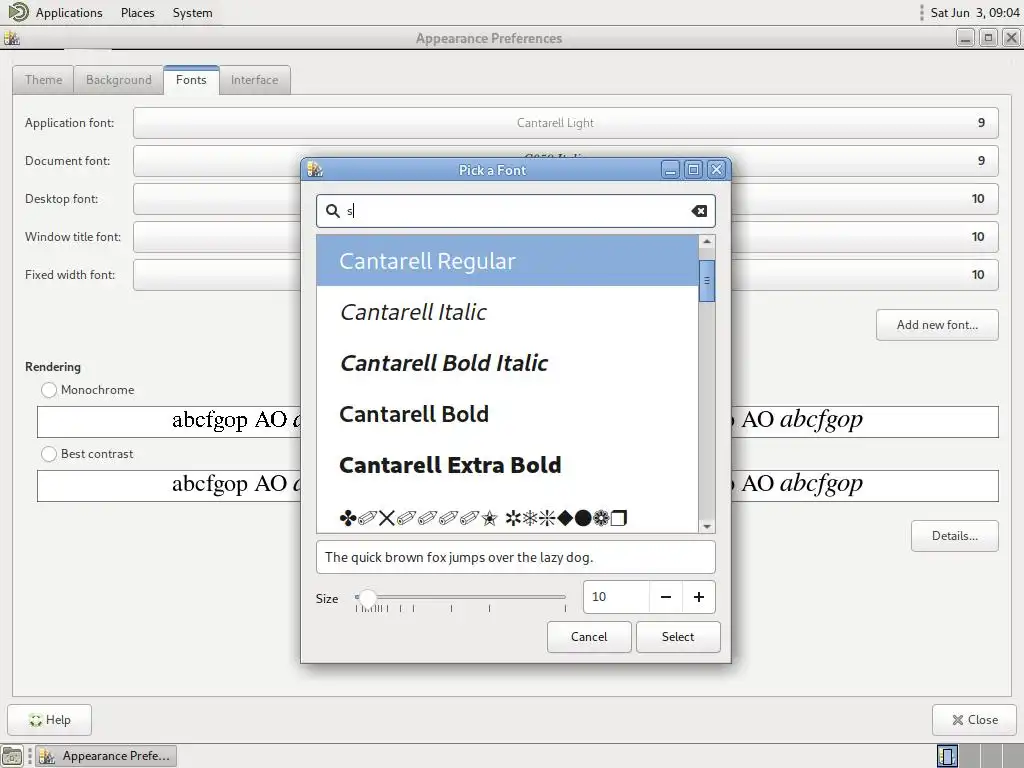Image resolution: width=1024 pixels, height=768 pixels.
Task: Click the font list scroll-down arrow
Action: click(x=707, y=526)
